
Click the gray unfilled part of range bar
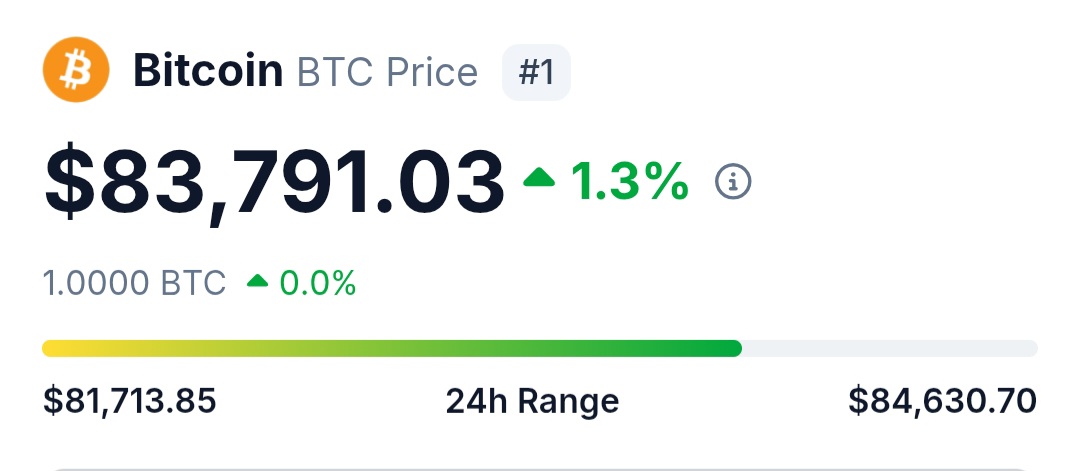[x=890, y=348]
